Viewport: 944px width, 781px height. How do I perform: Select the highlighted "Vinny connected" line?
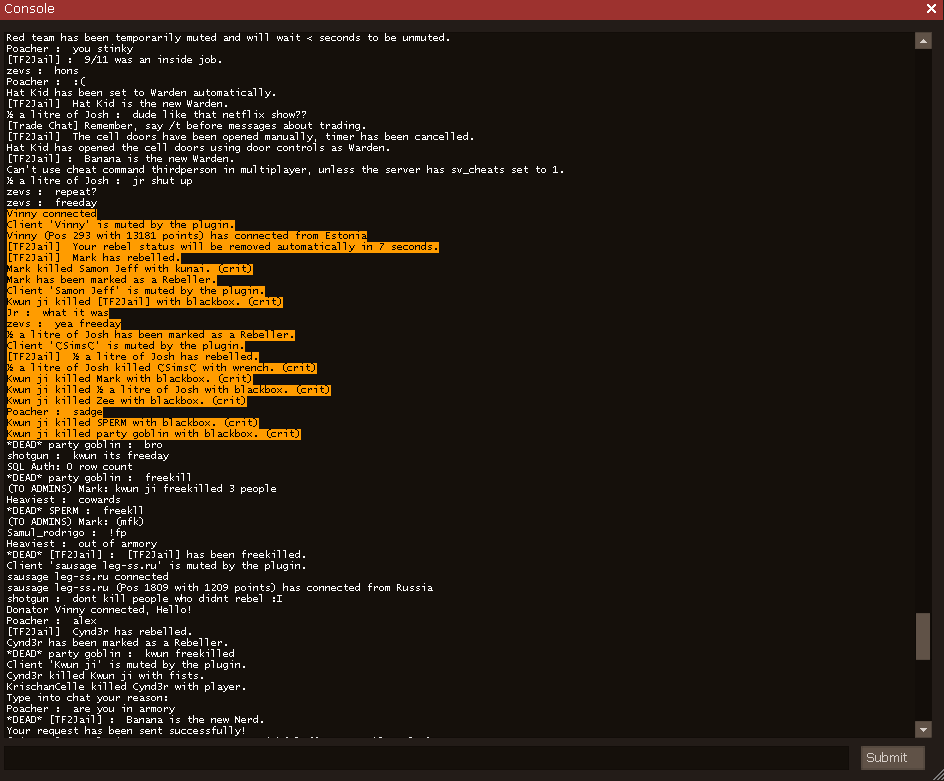coord(52,214)
